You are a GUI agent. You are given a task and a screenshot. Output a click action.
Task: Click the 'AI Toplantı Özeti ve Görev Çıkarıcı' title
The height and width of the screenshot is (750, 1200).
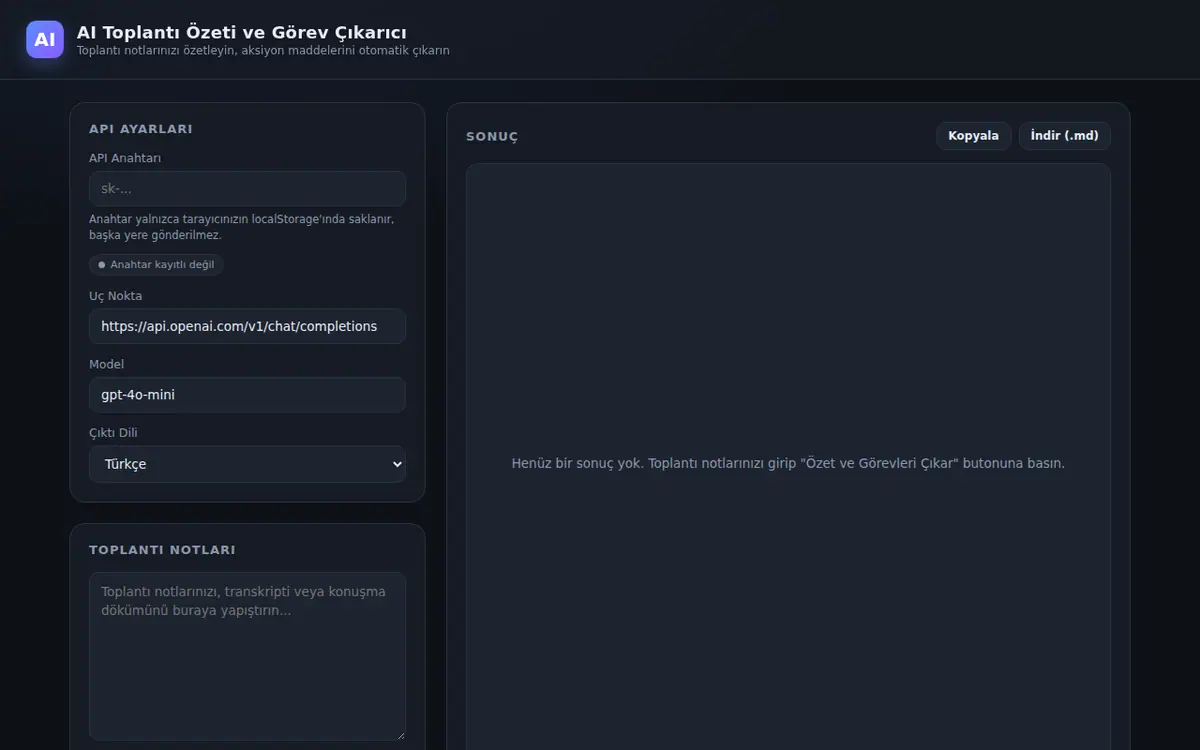pyautogui.click(x=242, y=33)
